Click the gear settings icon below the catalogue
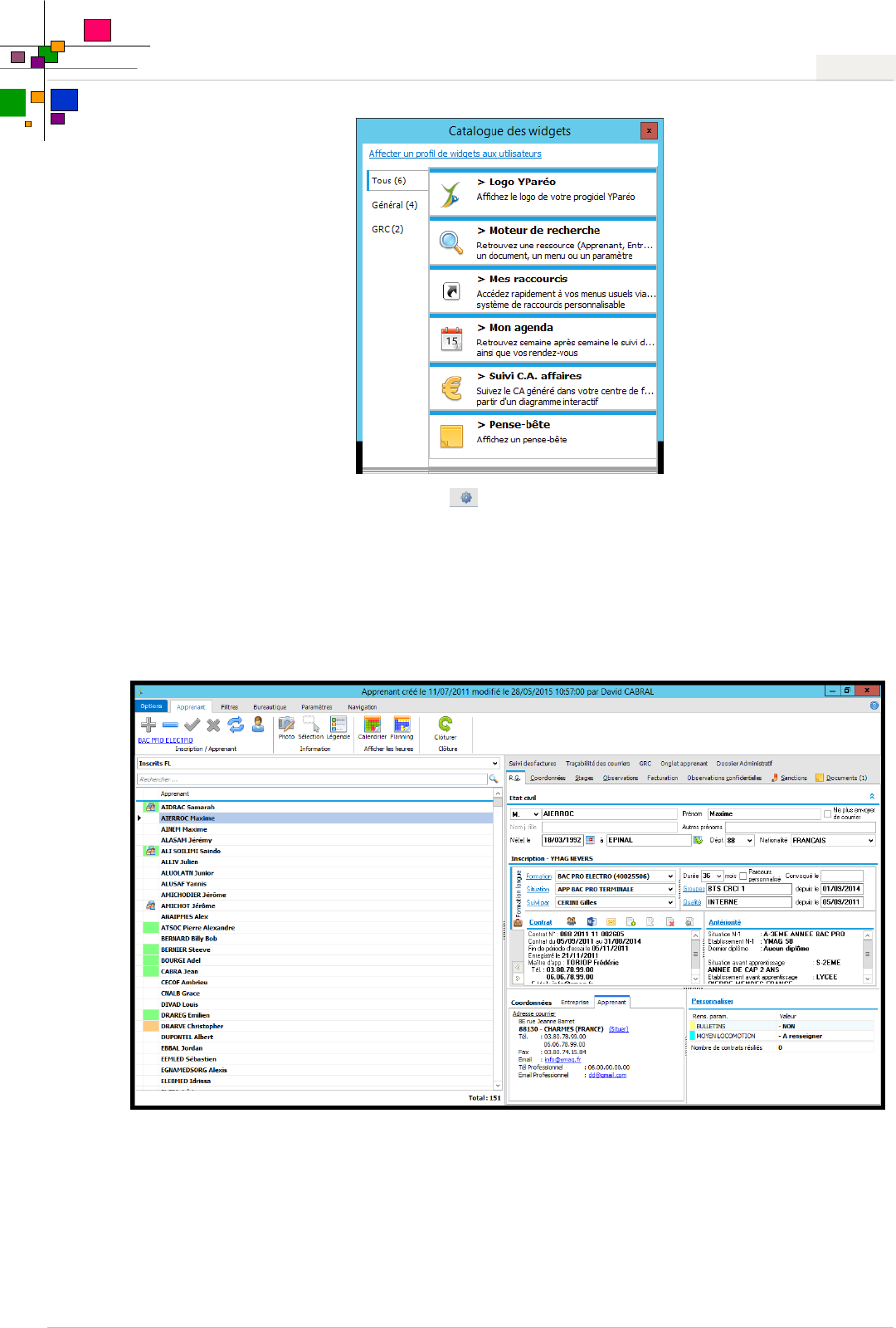Viewport: 896px width, 1328px height. [465, 497]
